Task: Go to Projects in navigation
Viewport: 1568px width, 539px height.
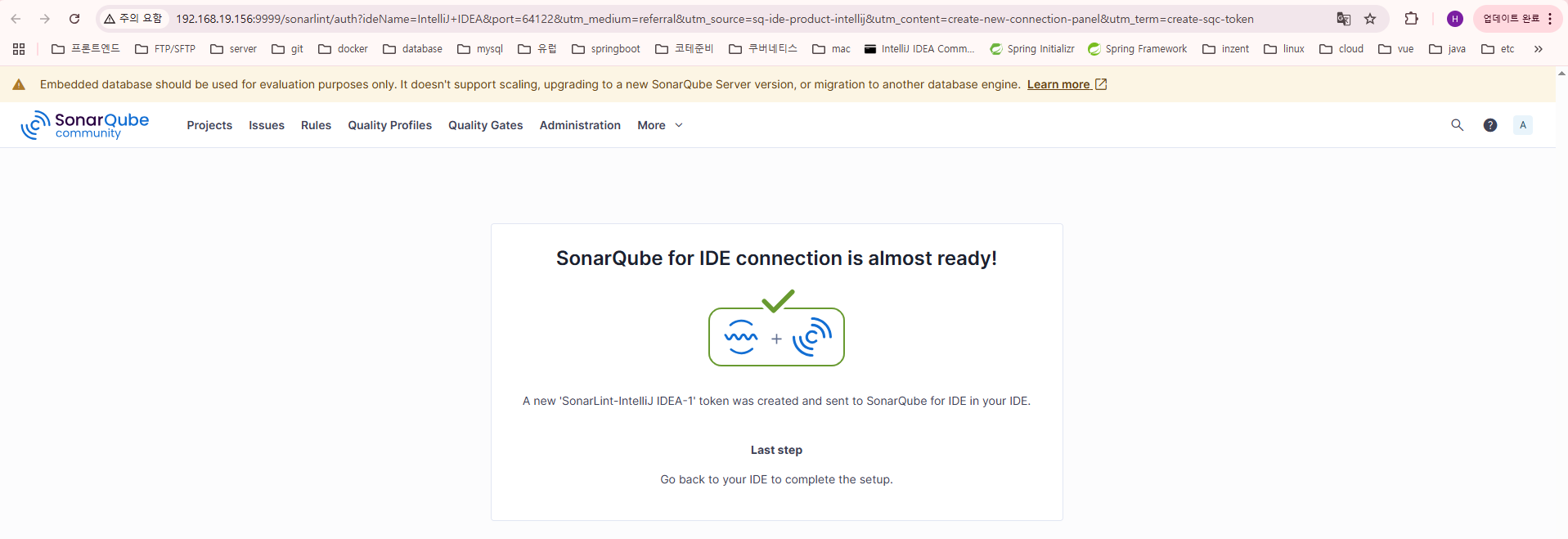Action: [209, 125]
